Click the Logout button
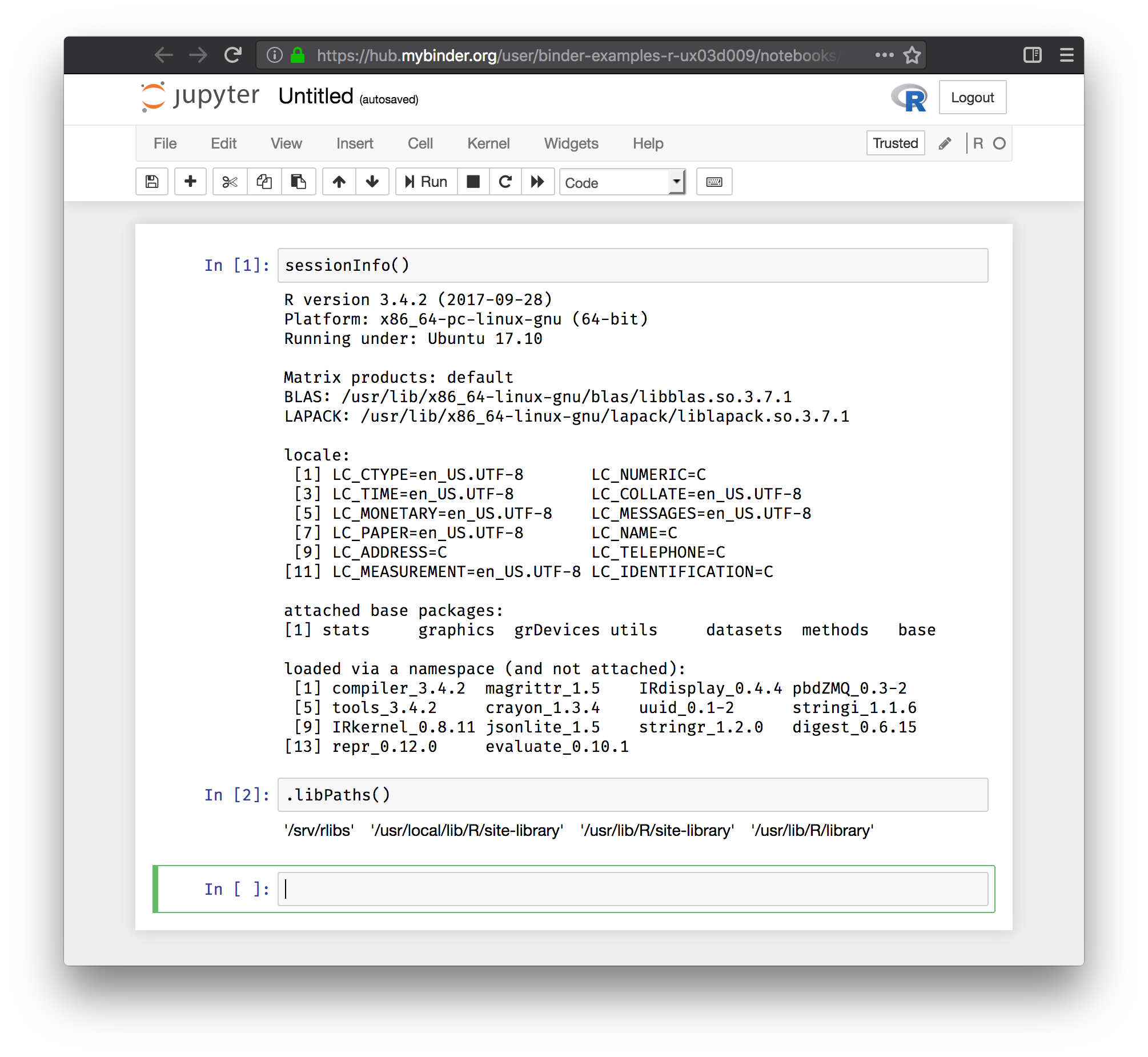The image size is (1148, 1057). pos(973,97)
